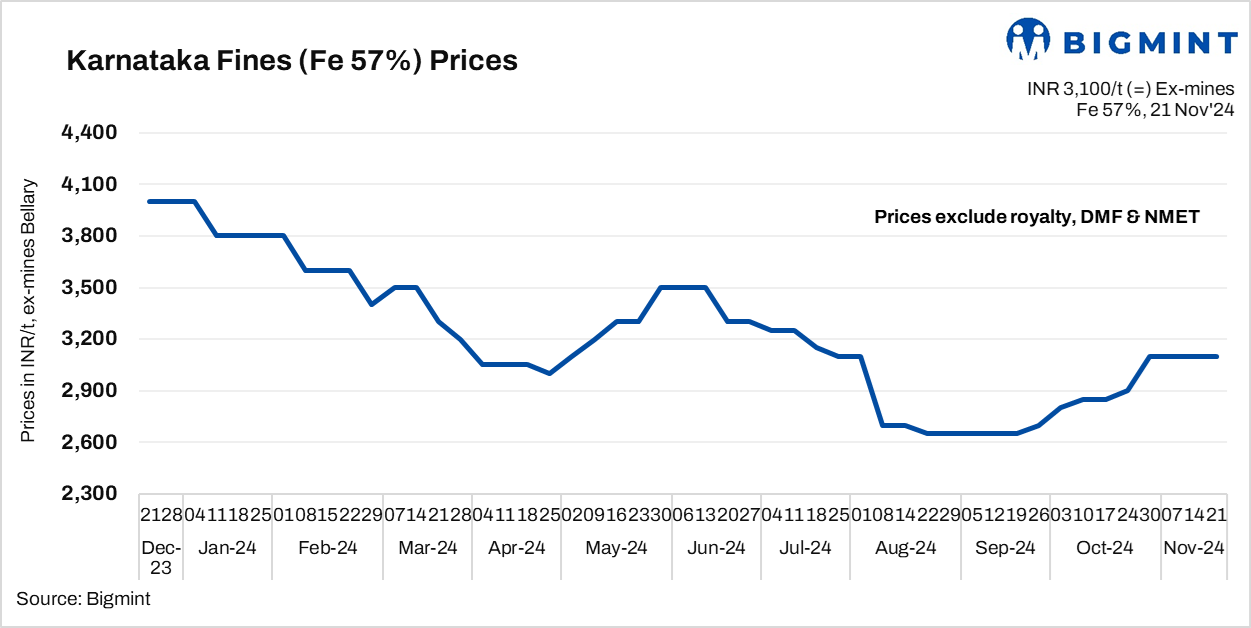Select the chart title Karnataka Fines Prices
This screenshot has height=628, width=1251.
[x=292, y=61]
